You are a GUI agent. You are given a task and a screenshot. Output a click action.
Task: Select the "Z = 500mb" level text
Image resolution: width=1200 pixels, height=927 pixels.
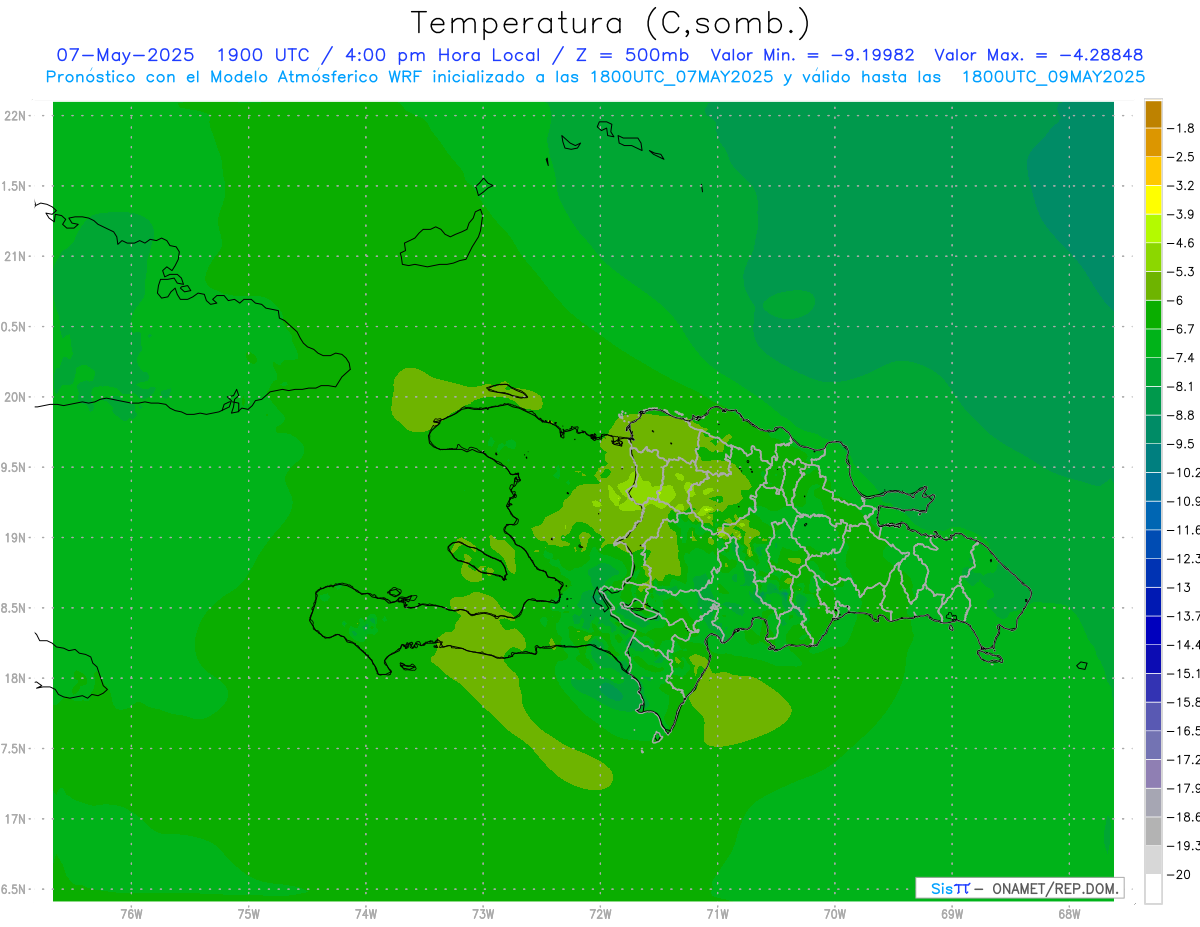pyautogui.click(x=633, y=55)
